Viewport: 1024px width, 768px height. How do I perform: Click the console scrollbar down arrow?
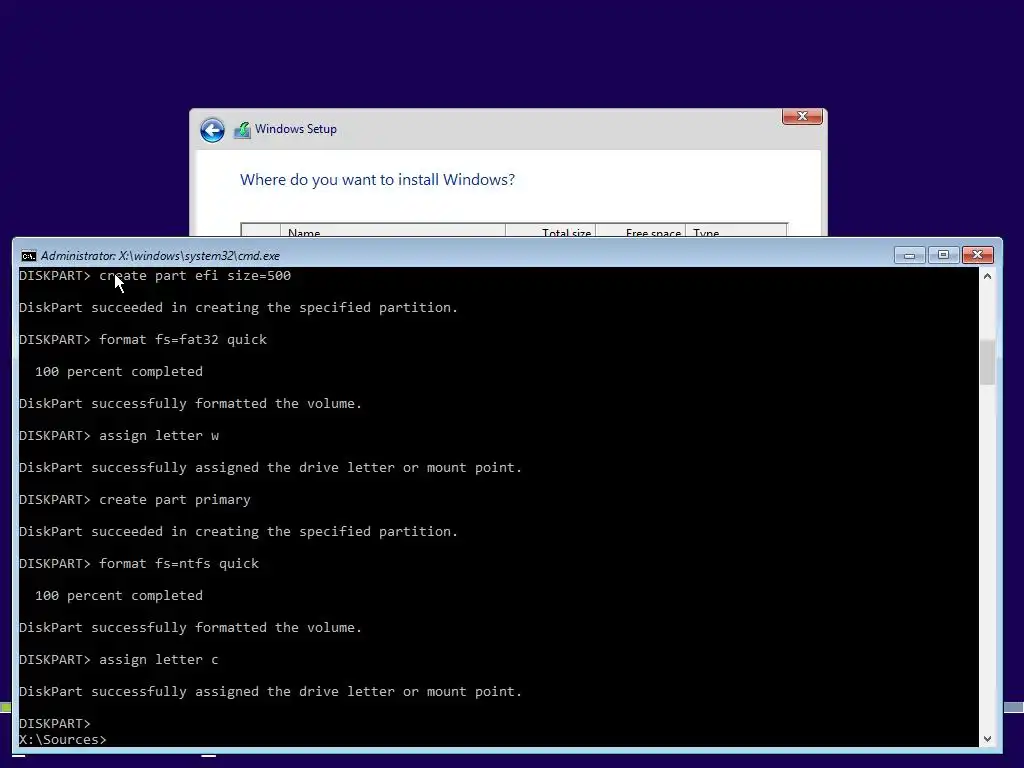coord(987,739)
